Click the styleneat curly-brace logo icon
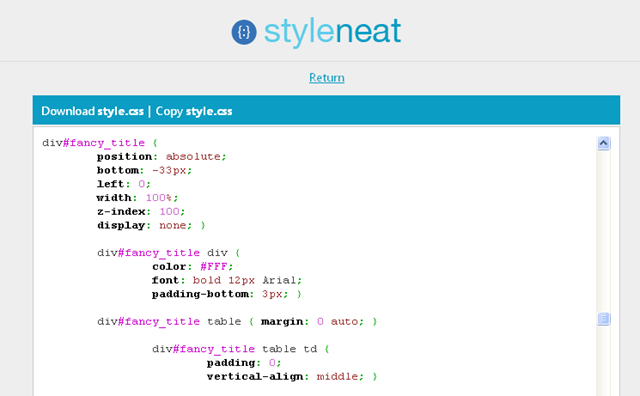Image resolution: width=640 pixels, height=396 pixels. [244, 32]
